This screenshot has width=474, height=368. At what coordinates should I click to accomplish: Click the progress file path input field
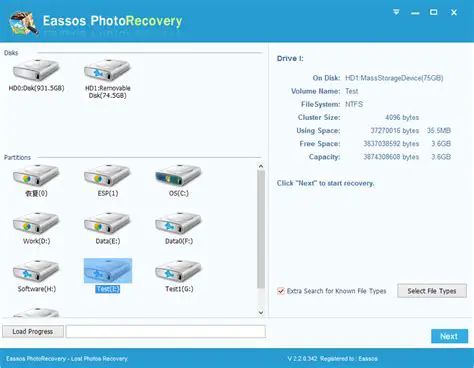tap(166, 332)
